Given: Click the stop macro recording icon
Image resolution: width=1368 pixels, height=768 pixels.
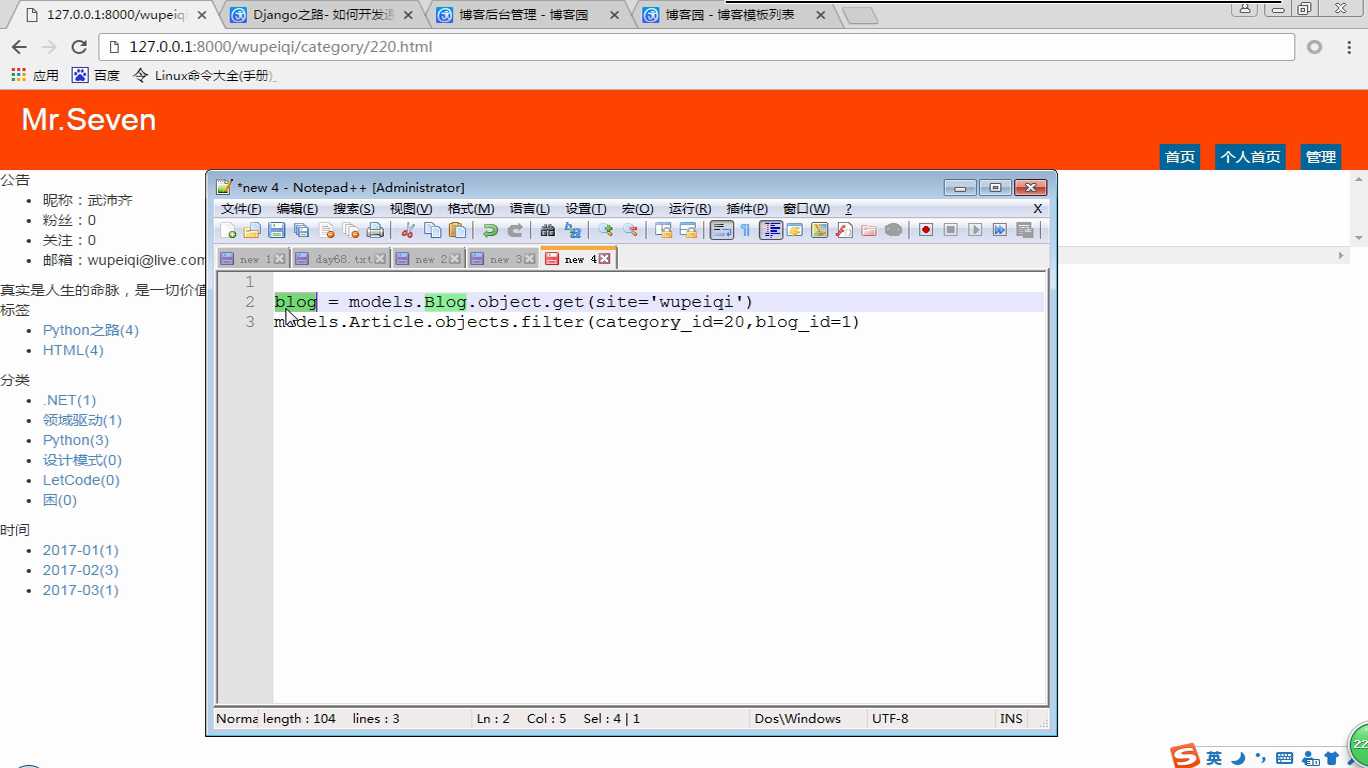Looking at the screenshot, I should pos(951,230).
